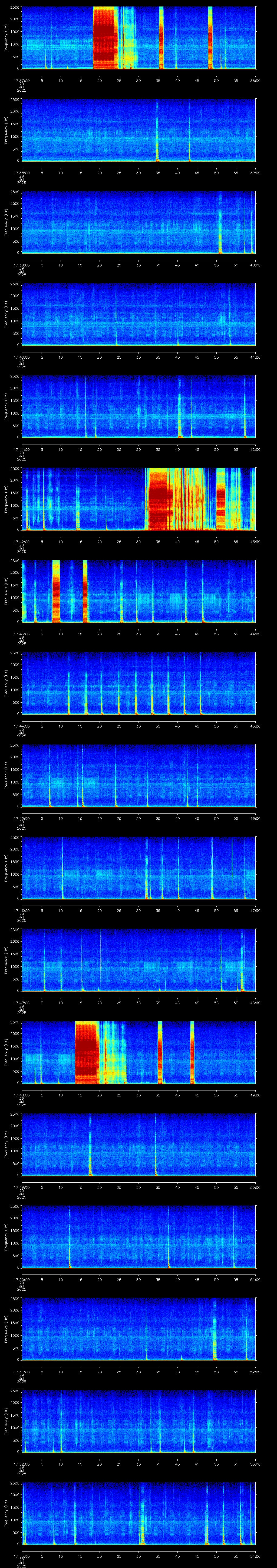Click the 54:00 end time label
This screenshot has width=277, height=1568.
coord(256,1556)
